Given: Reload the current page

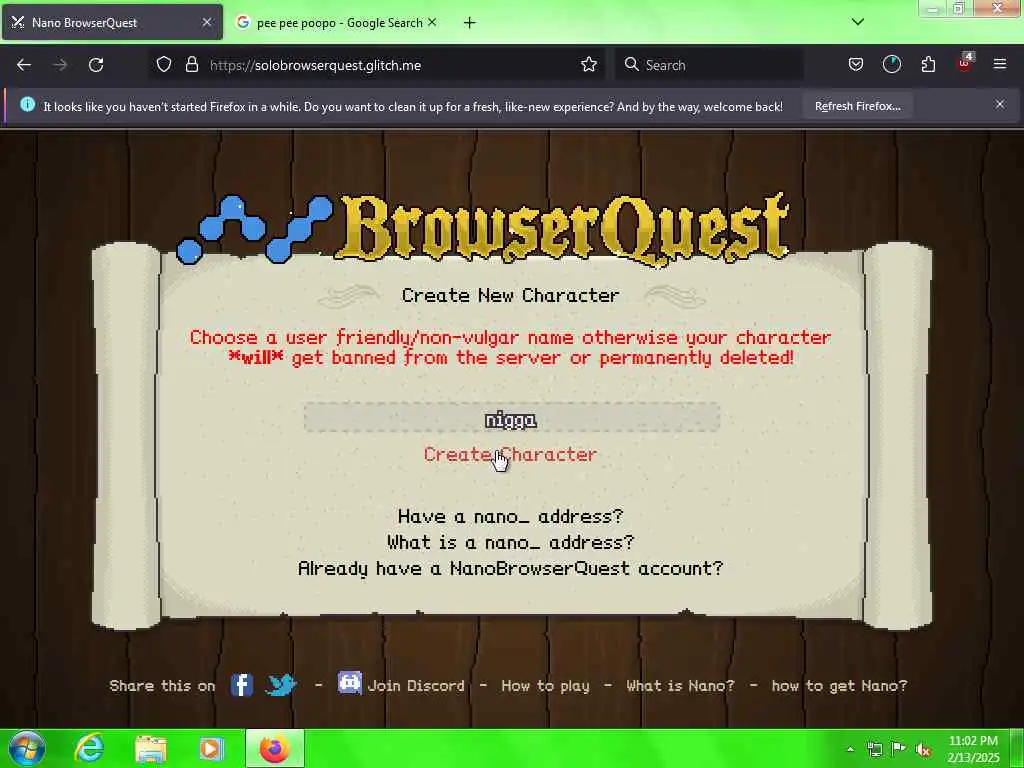Looking at the screenshot, I should point(96,65).
